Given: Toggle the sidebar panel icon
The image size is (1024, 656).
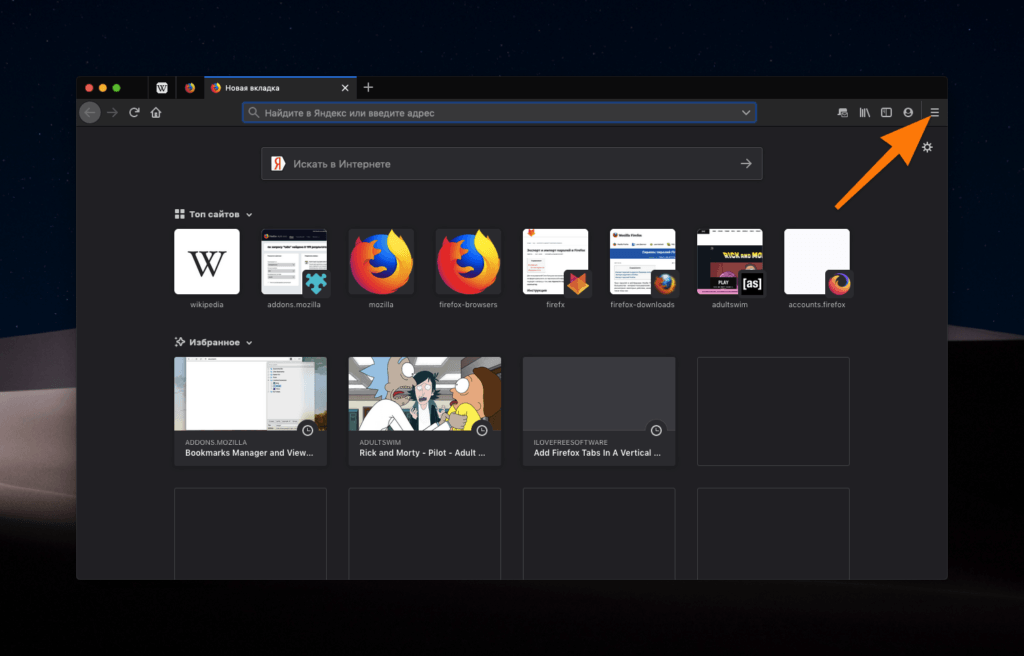Looking at the screenshot, I should point(886,112).
